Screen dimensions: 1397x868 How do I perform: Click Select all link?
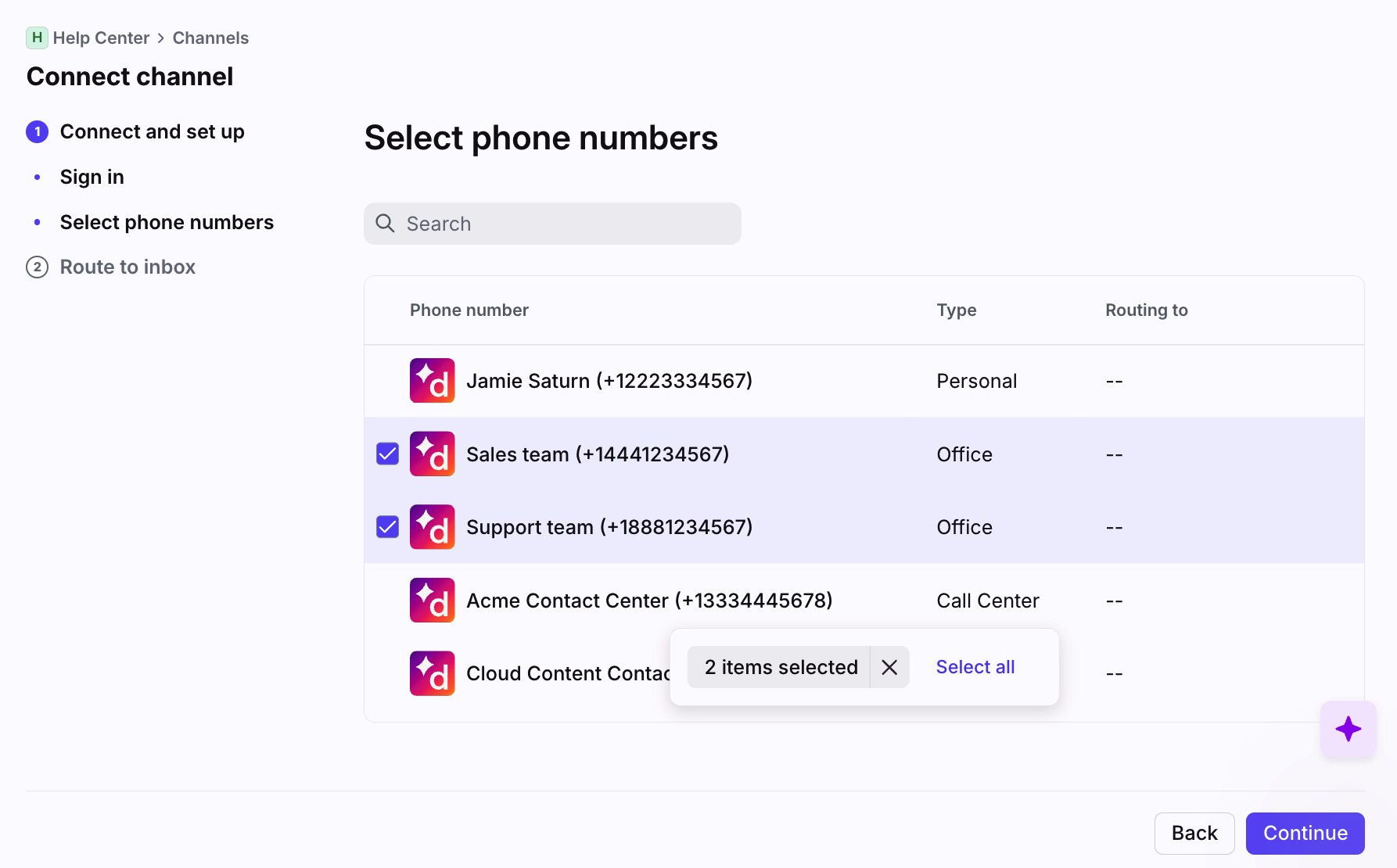pyautogui.click(x=975, y=667)
